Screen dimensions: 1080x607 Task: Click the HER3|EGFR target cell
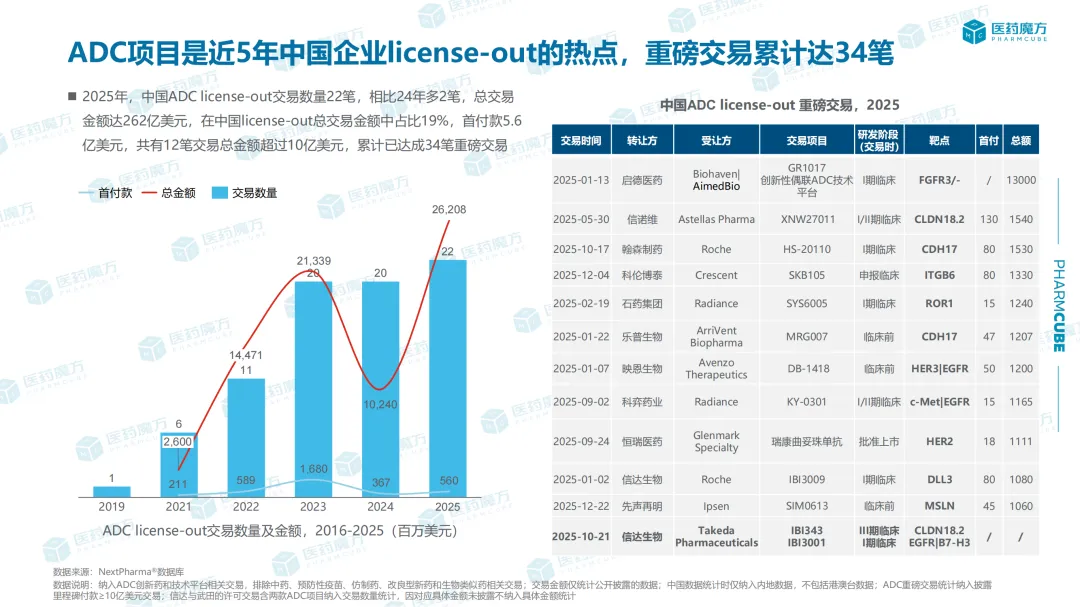(x=939, y=369)
